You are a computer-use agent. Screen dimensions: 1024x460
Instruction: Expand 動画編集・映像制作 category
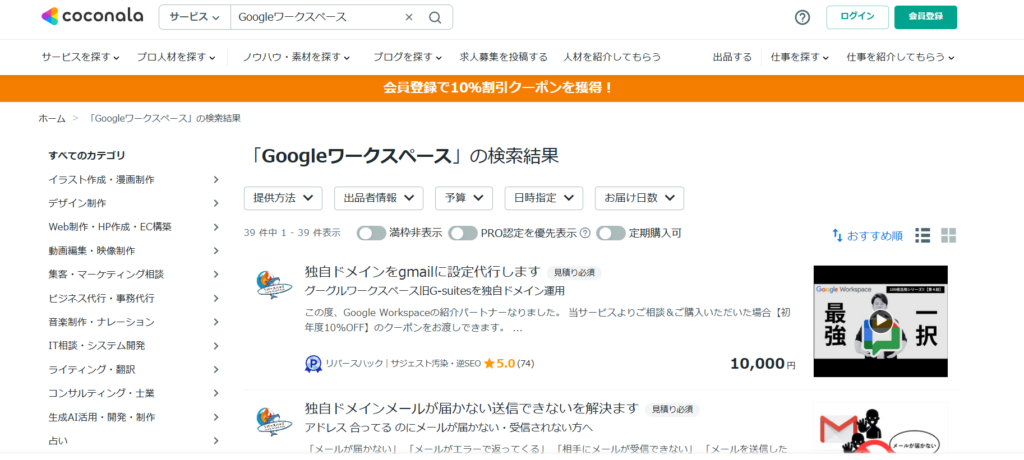coord(134,251)
